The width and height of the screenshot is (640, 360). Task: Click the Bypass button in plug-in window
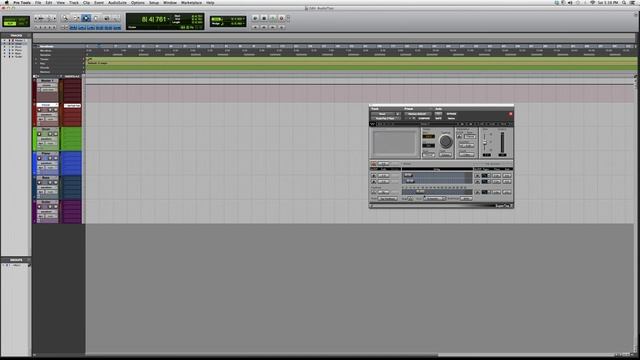click(451, 114)
